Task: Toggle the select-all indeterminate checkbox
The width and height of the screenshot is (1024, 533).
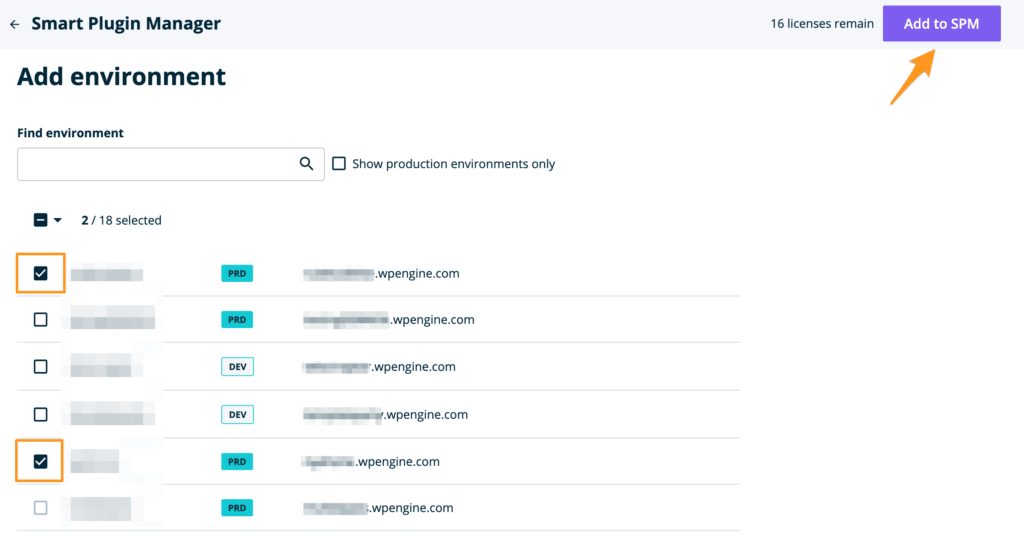Action: 40,220
